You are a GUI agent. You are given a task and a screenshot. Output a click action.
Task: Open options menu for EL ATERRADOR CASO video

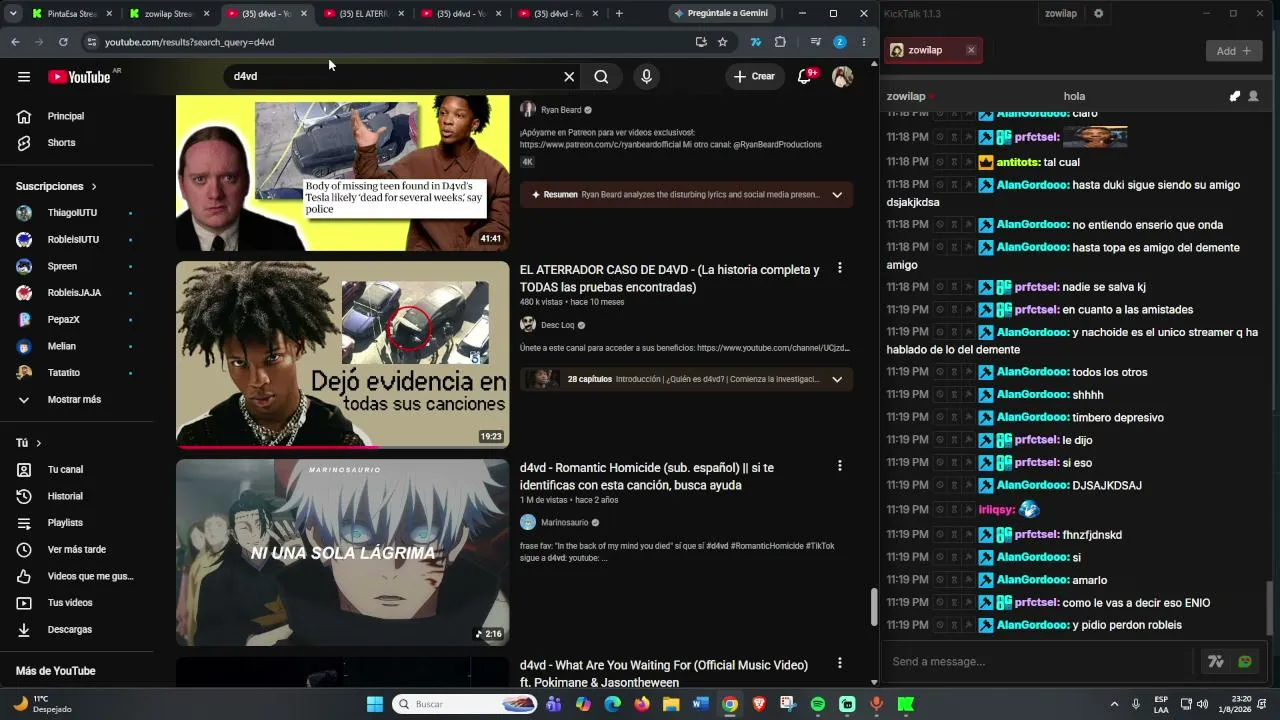point(840,268)
